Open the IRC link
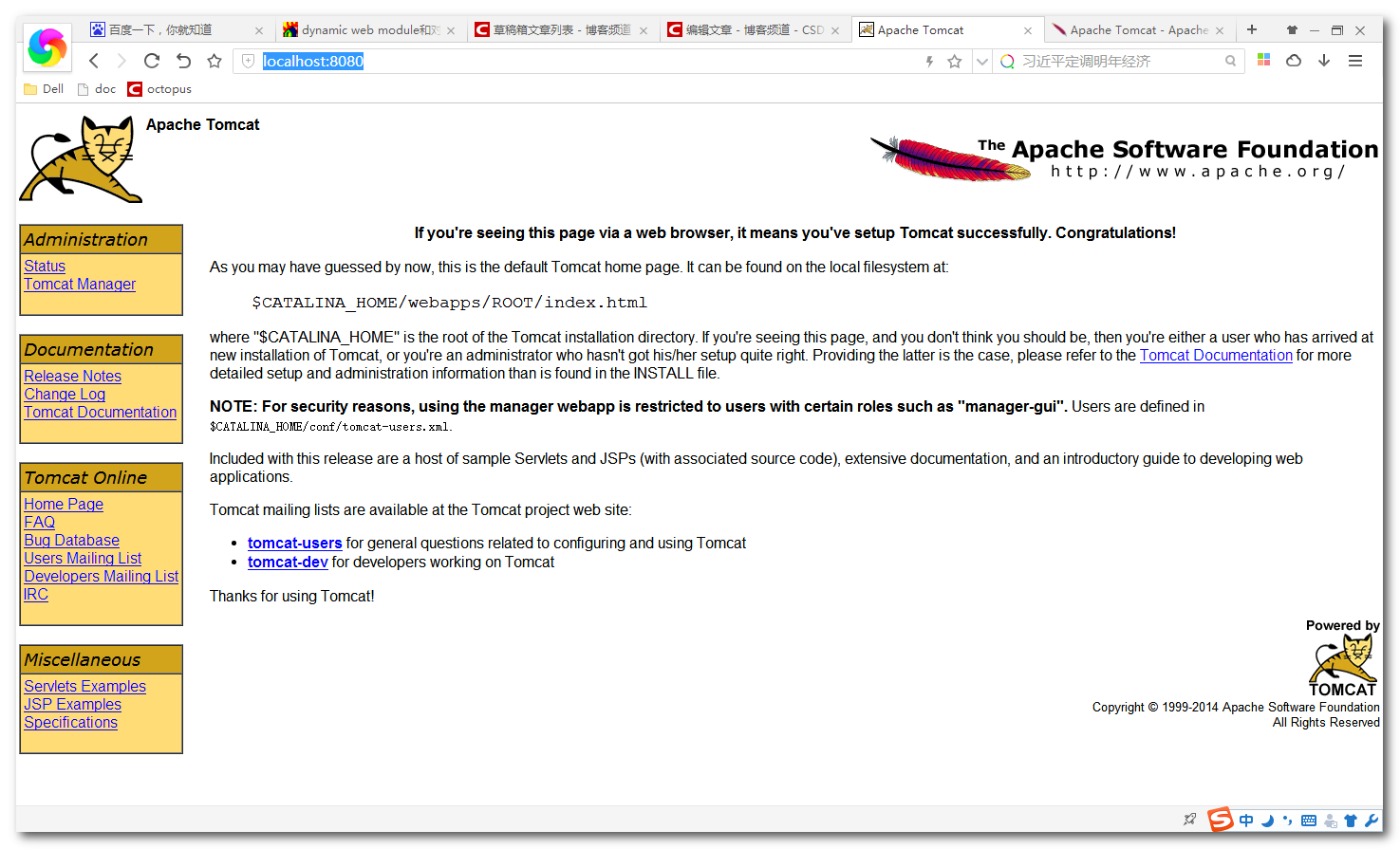Screen dimensions: 1400x849 pyautogui.click(x=36, y=594)
